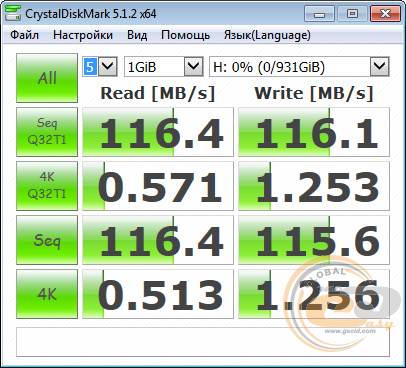Open the Настройки menu
This screenshot has height=368, width=406.
[x=83, y=35]
